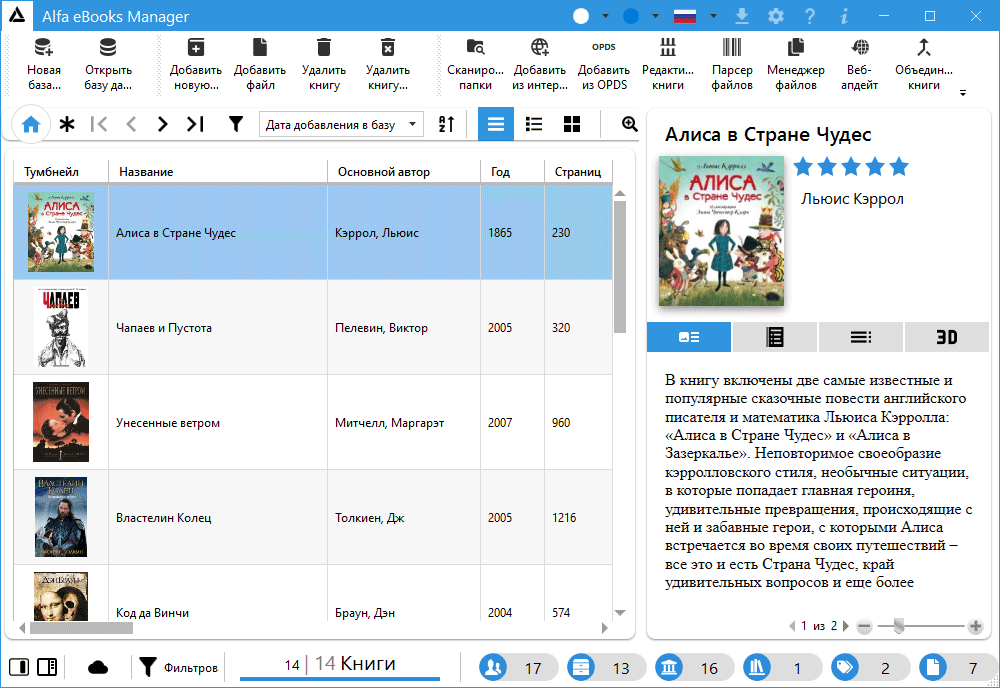This screenshot has width=1000, height=688.
Task: Expand the toolbar overflow arrow
Action: tap(962, 93)
